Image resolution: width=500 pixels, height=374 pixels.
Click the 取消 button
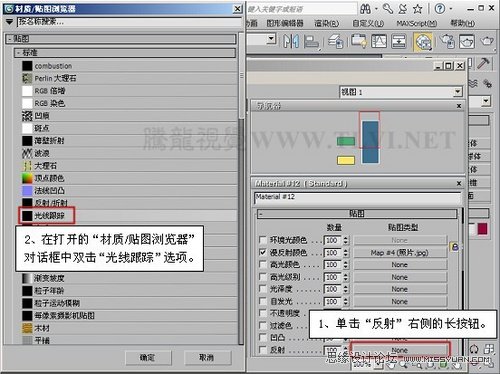pyautogui.click(x=207, y=358)
